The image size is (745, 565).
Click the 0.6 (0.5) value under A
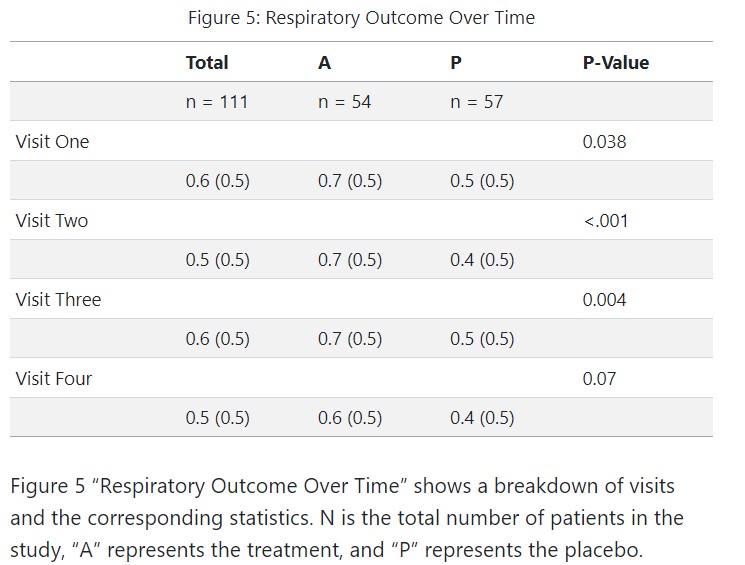(x=349, y=418)
